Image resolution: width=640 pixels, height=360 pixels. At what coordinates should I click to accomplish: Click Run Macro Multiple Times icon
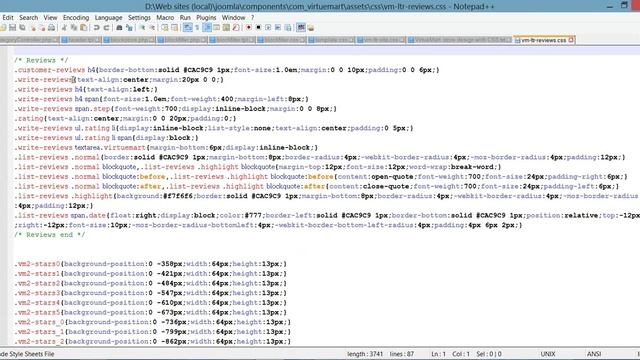(278, 27)
